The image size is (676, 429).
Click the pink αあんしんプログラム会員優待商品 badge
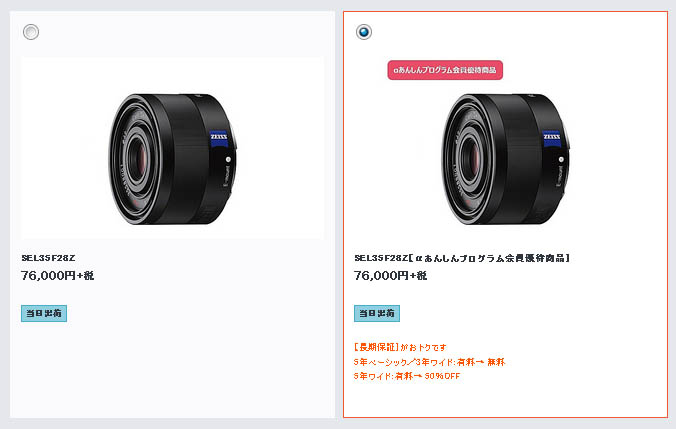point(445,70)
